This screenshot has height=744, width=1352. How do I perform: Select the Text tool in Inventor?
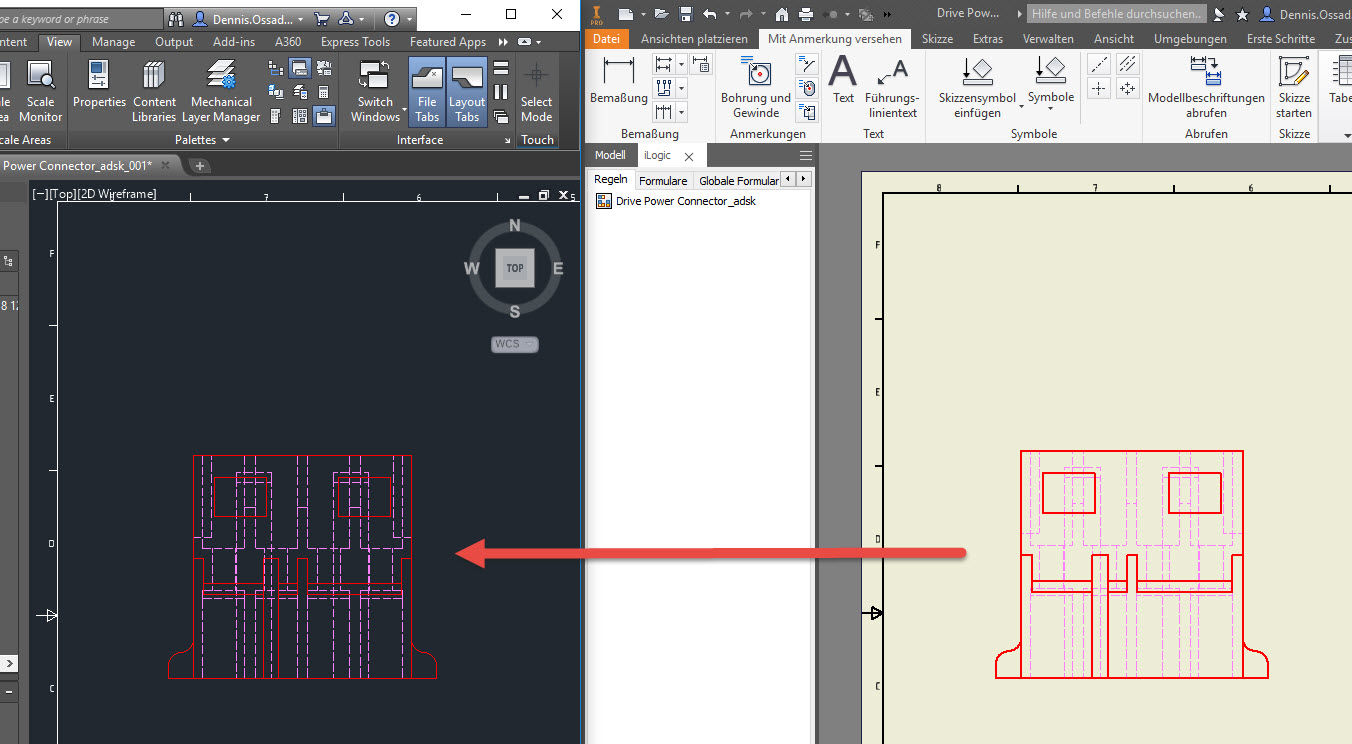(844, 81)
